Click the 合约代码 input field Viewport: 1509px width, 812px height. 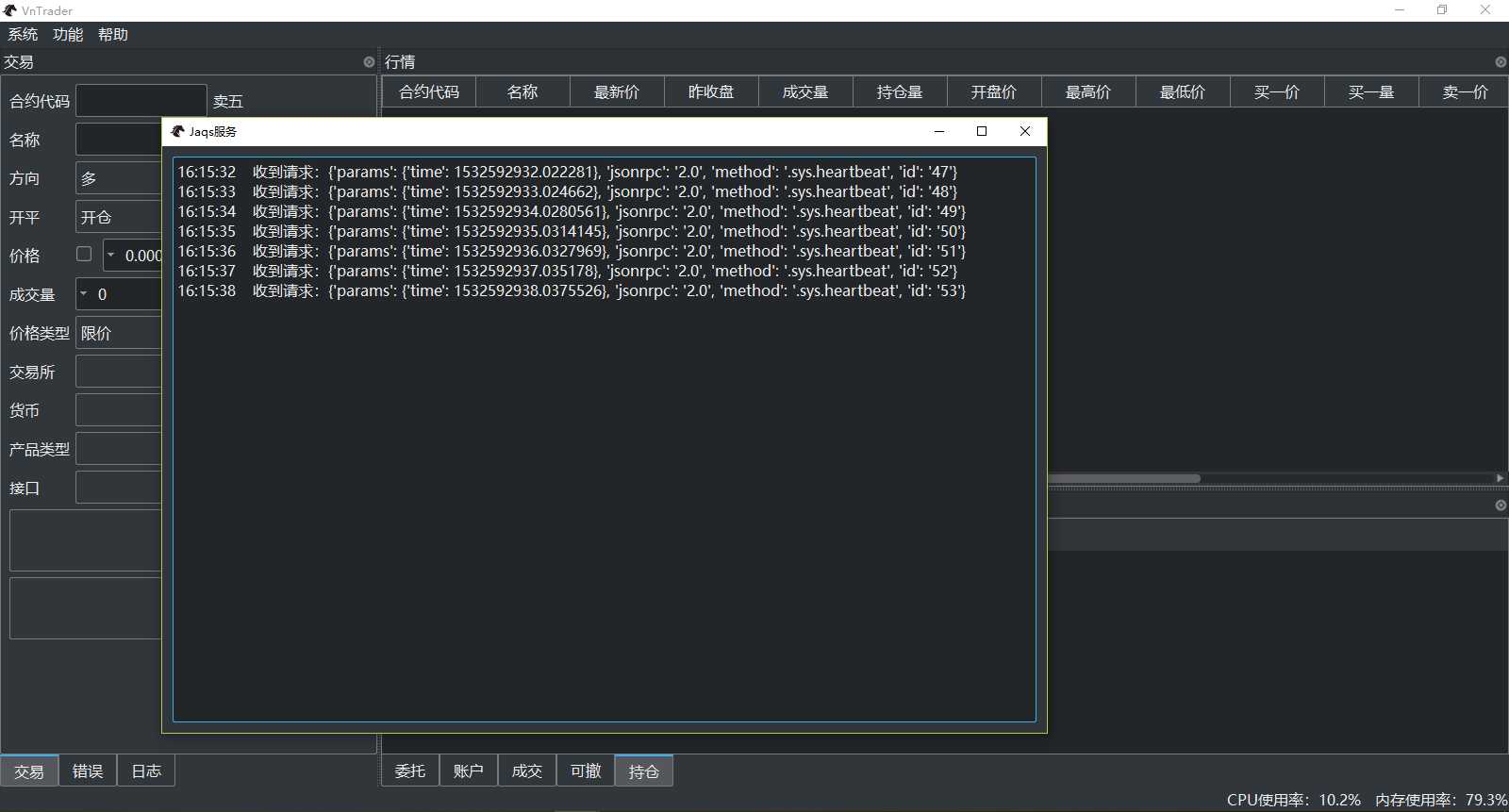point(141,101)
